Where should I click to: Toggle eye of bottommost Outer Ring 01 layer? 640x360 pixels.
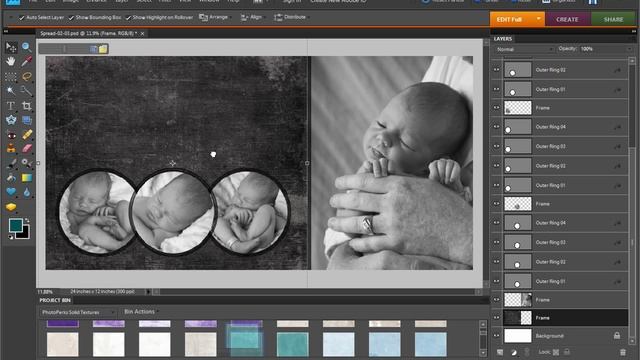(x=496, y=281)
